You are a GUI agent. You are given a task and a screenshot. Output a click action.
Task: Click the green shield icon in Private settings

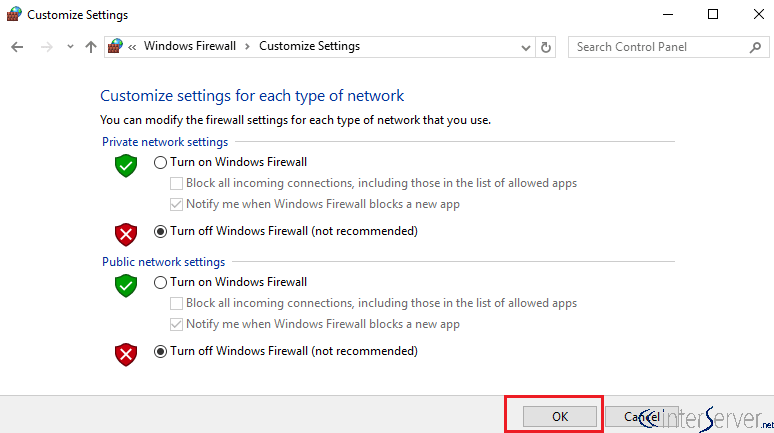coord(126,165)
